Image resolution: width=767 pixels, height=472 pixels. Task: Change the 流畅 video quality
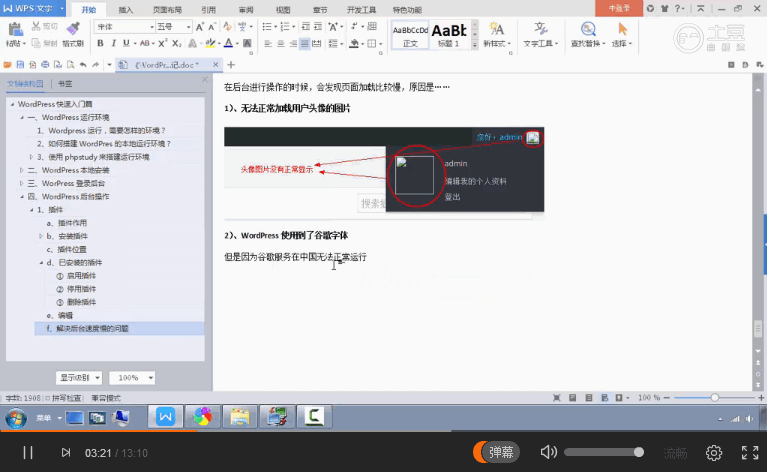click(x=675, y=453)
